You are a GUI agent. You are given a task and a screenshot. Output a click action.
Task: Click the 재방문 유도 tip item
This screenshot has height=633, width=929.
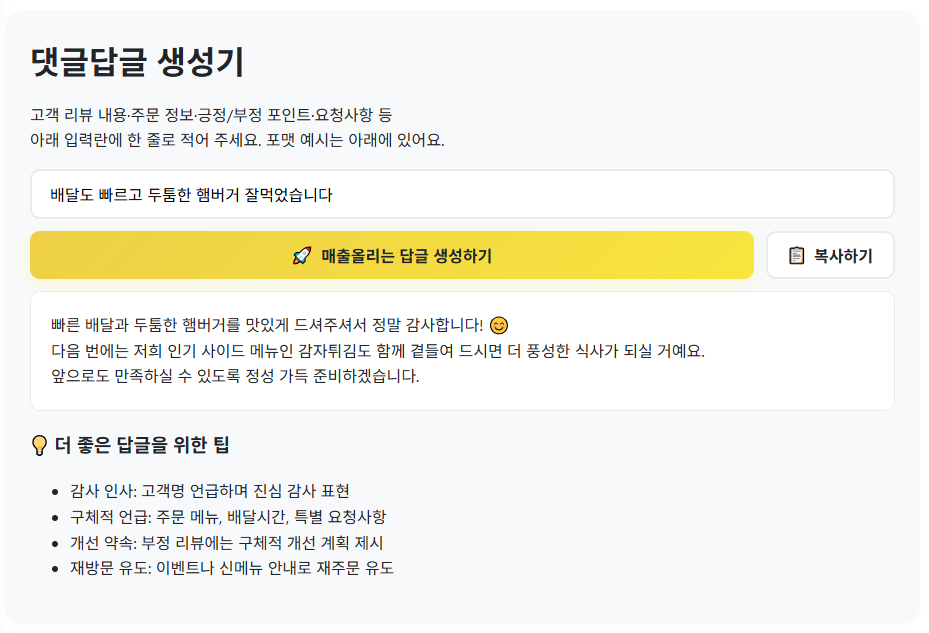pyautogui.click(x=232, y=569)
